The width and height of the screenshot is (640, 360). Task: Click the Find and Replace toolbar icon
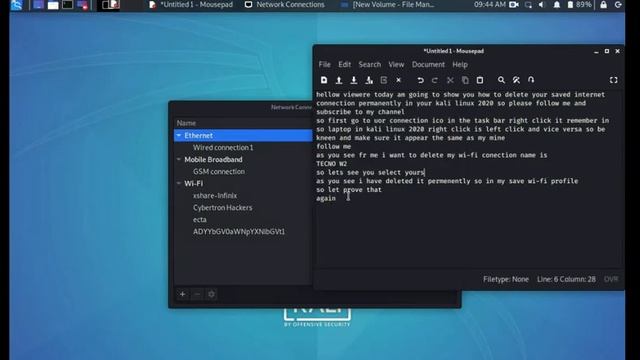(516, 80)
